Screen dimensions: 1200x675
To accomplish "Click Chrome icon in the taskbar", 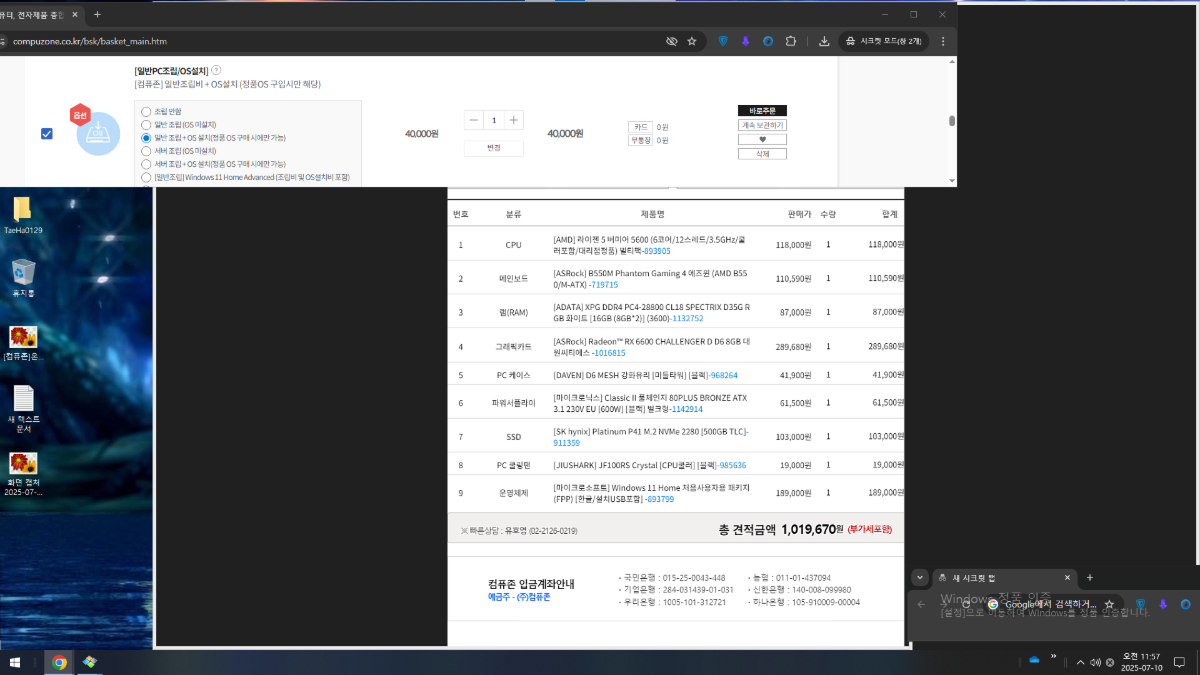I will click(59, 662).
